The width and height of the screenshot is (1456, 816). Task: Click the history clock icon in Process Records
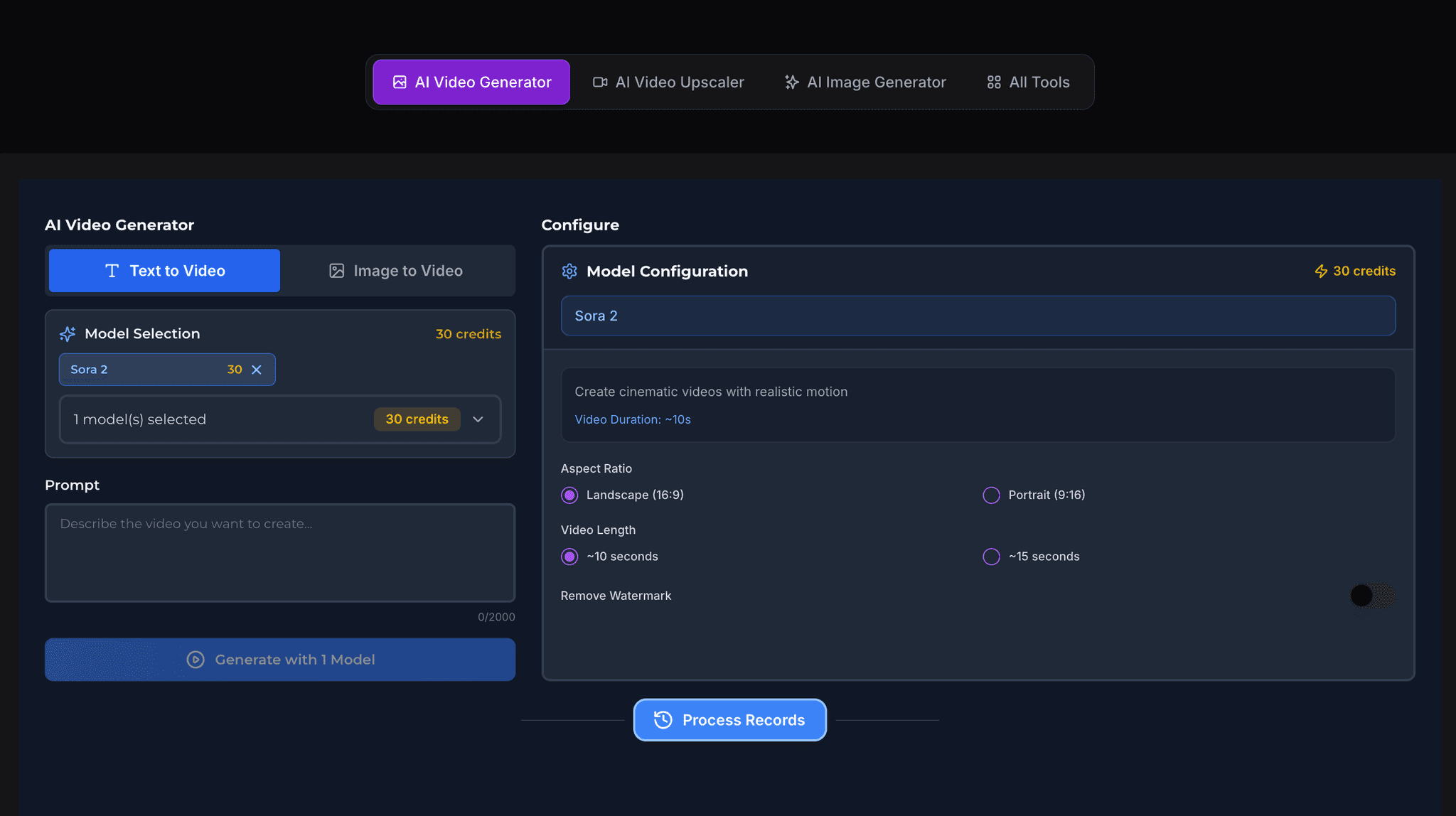click(663, 720)
